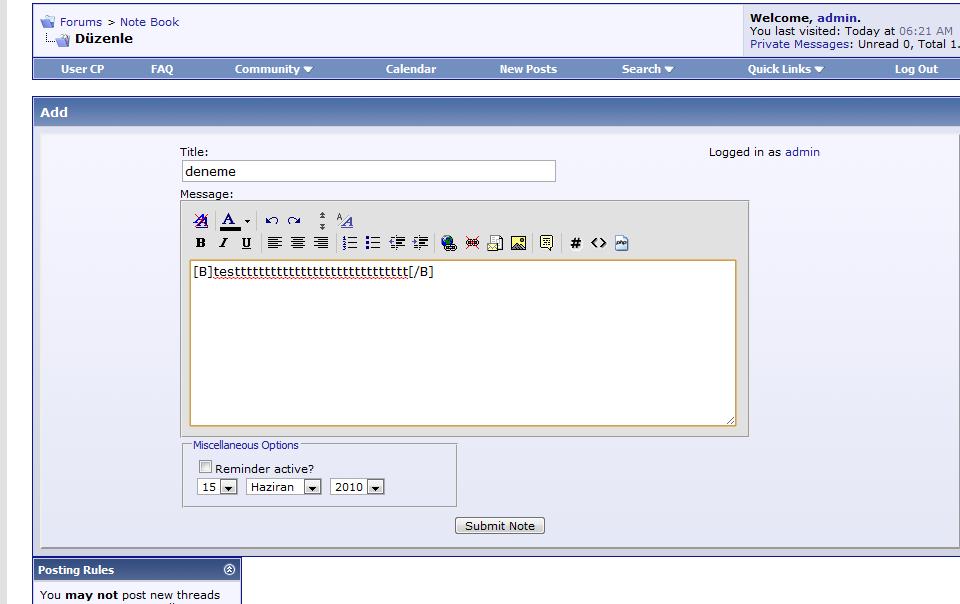
Task: Switch editor mode with A/A icon
Action: click(x=345, y=221)
